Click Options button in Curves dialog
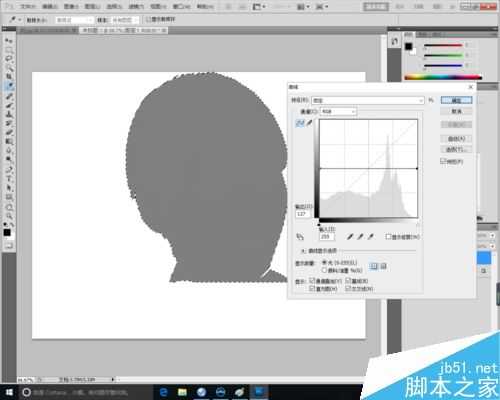Screen dimensions: 500x400 point(456,149)
